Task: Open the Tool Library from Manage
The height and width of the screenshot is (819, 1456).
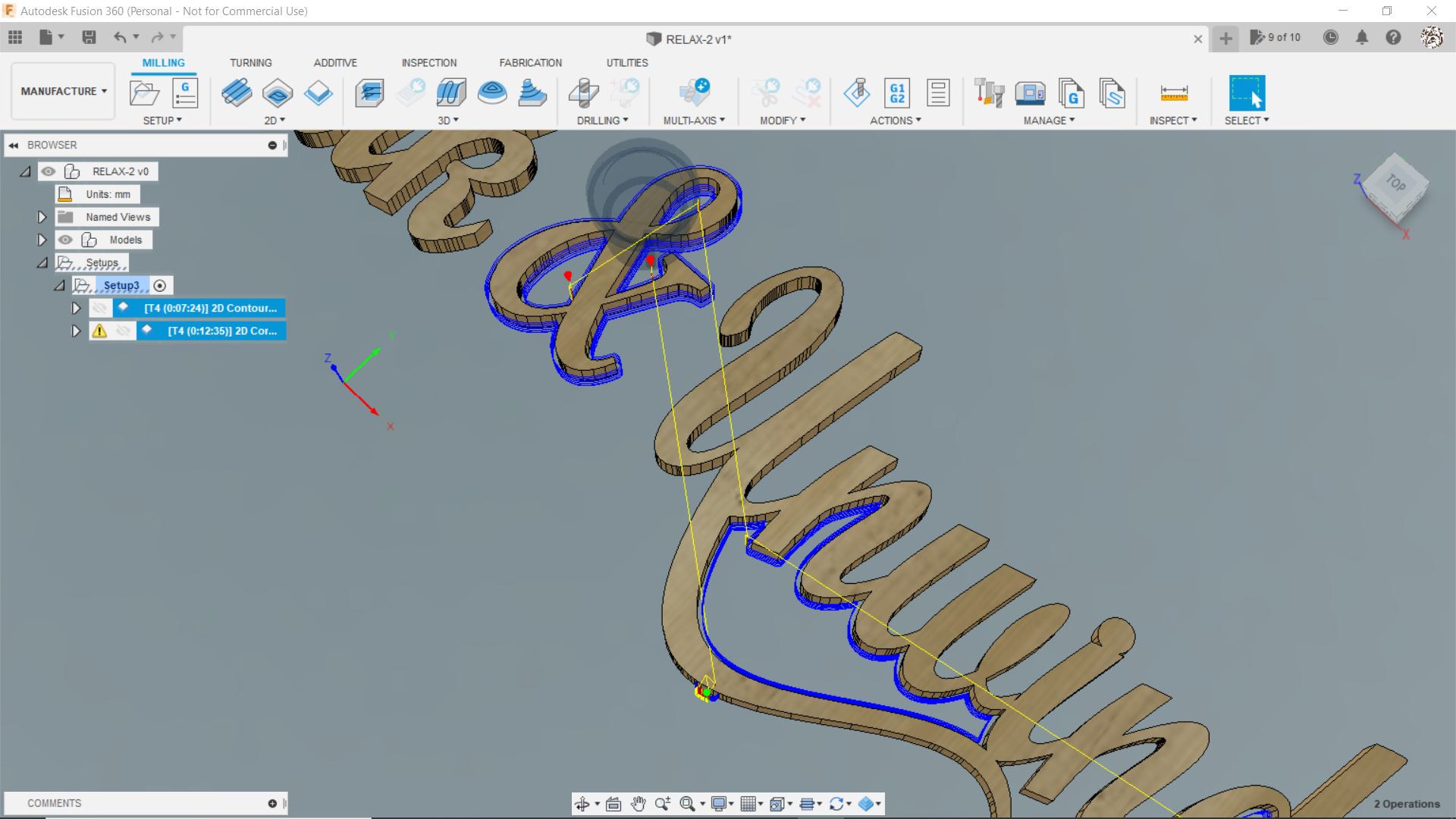Action: tap(990, 93)
